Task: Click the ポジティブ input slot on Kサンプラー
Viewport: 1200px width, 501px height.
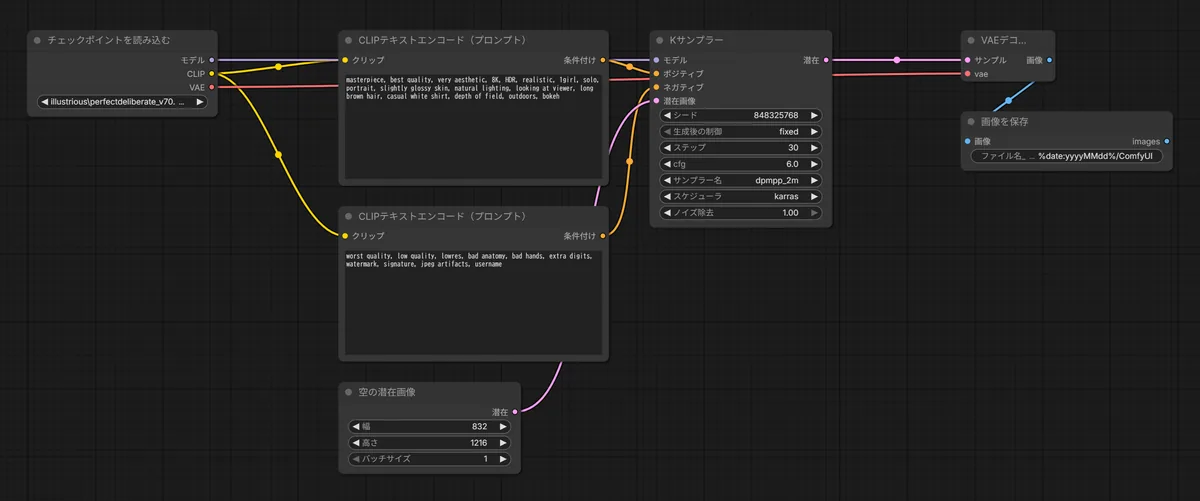Action: pyautogui.click(x=657, y=73)
